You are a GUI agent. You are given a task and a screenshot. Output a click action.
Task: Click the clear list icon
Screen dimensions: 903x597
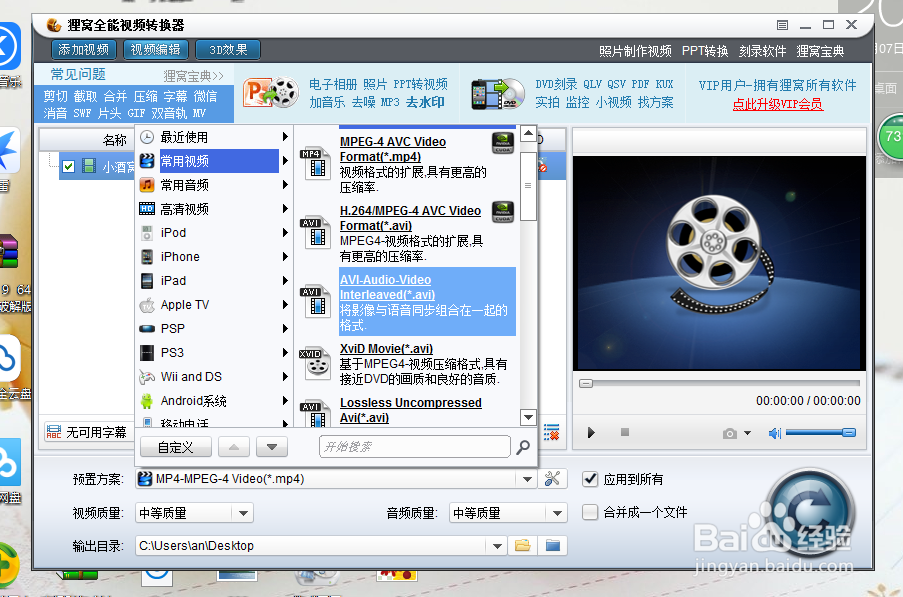552,432
